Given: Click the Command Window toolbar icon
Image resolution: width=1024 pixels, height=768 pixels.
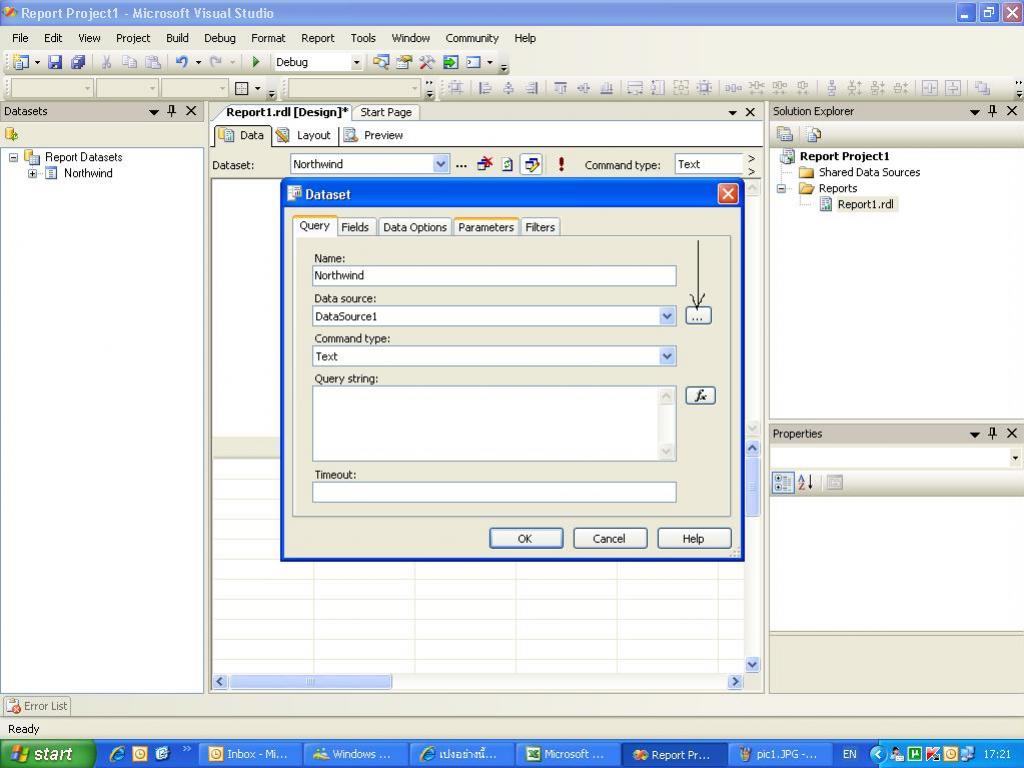Looking at the screenshot, I should click(x=473, y=62).
